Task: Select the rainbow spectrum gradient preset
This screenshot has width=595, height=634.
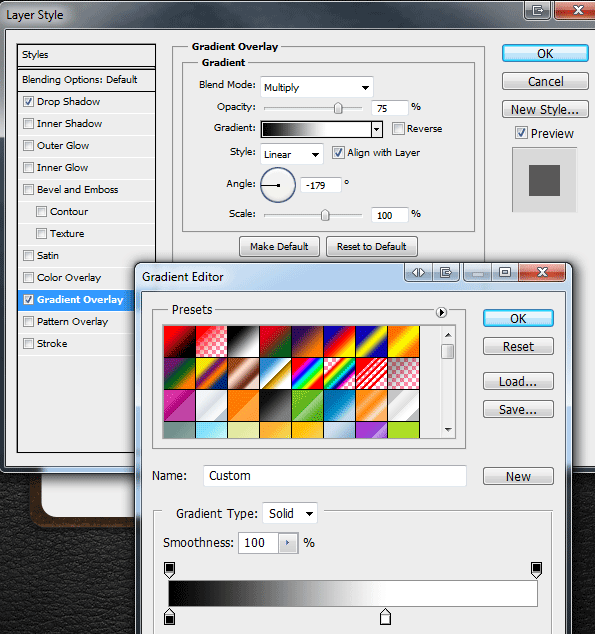Action: pyautogui.click(x=307, y=373)
